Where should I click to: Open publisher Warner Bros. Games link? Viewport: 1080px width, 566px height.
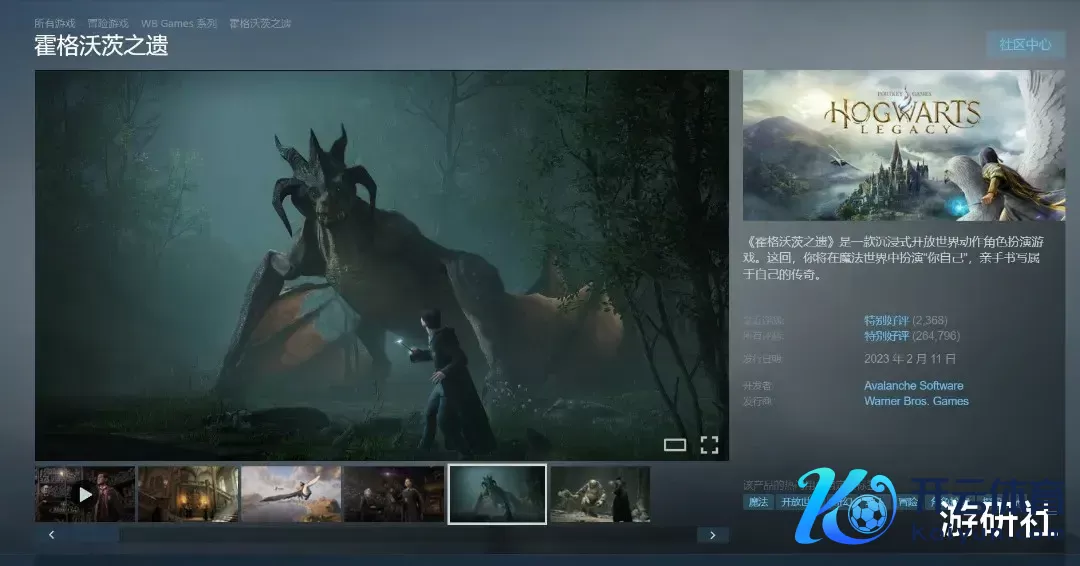[916, 401]
